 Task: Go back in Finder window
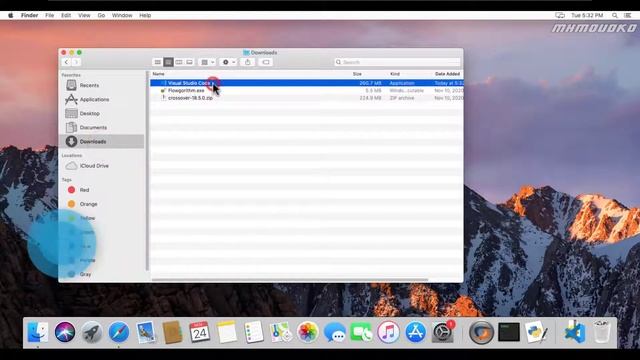click(66, 62)
